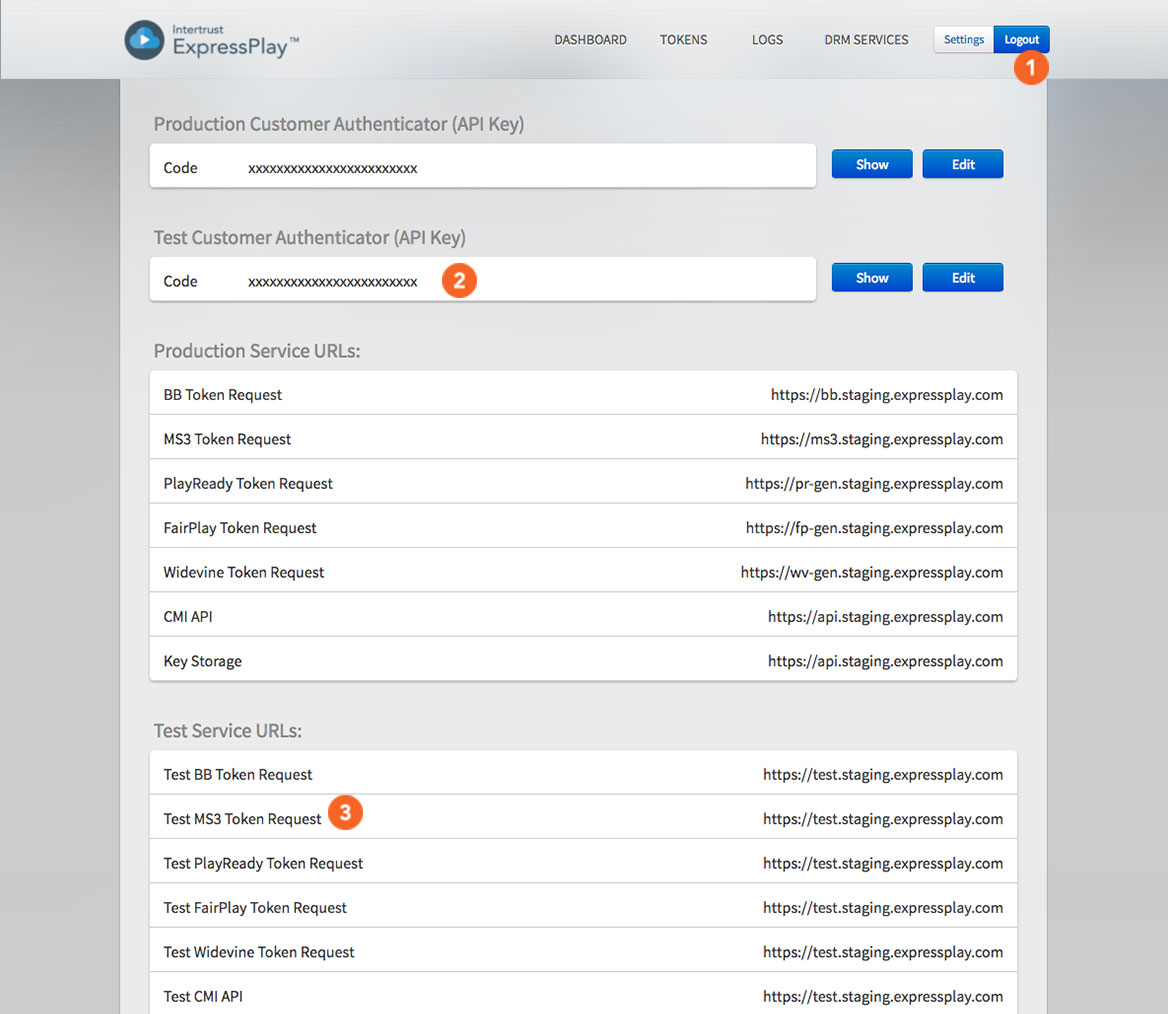Image resolution: width=1168 pixels, height=1014 pixels.
Task: Open the Settings tab
Action: pyautogui.click(x=963, y=39)
